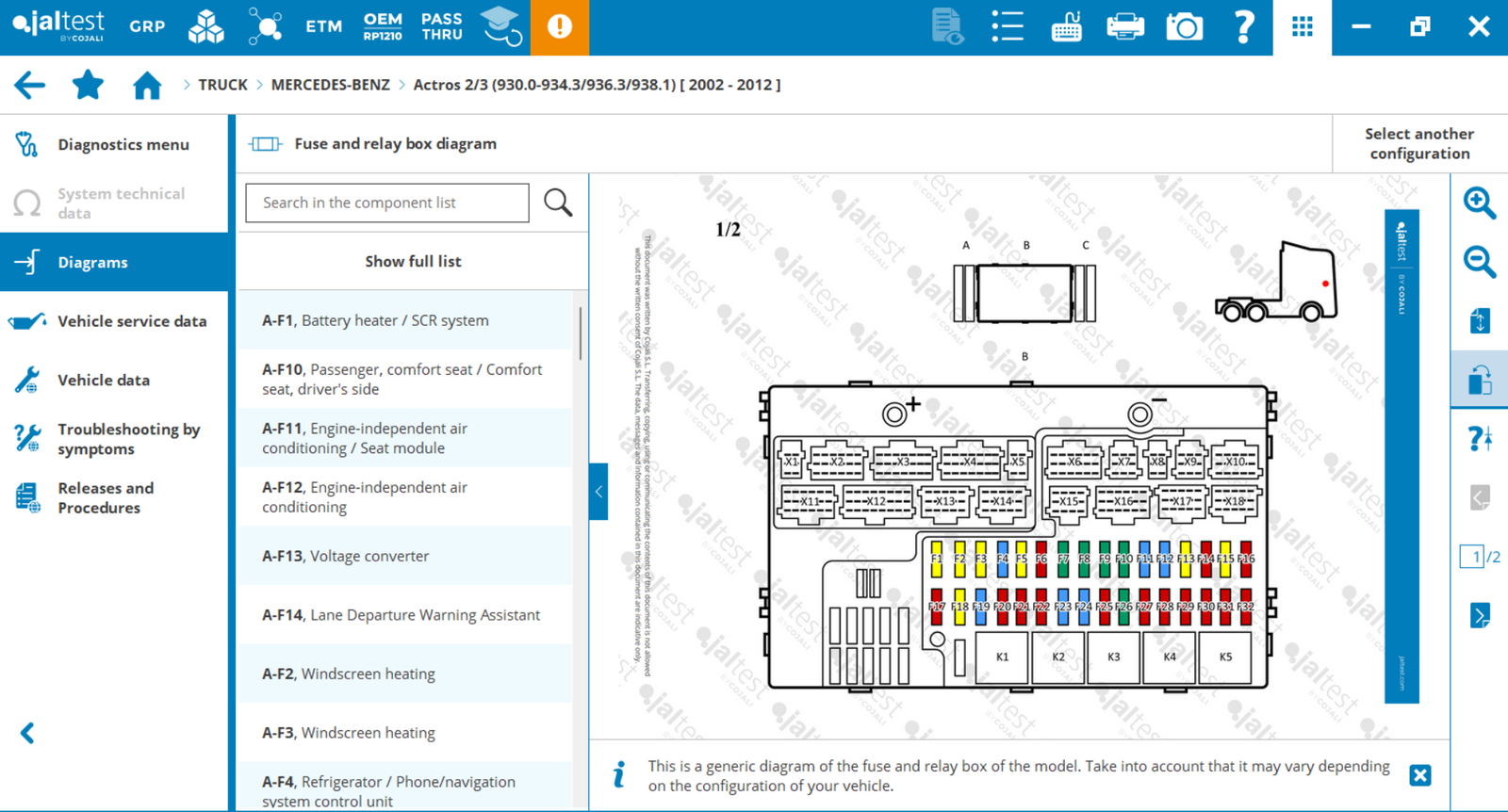
Task: Select A-F4 Refrigerator / Phone/navigation entry
Action: (405, 788)
